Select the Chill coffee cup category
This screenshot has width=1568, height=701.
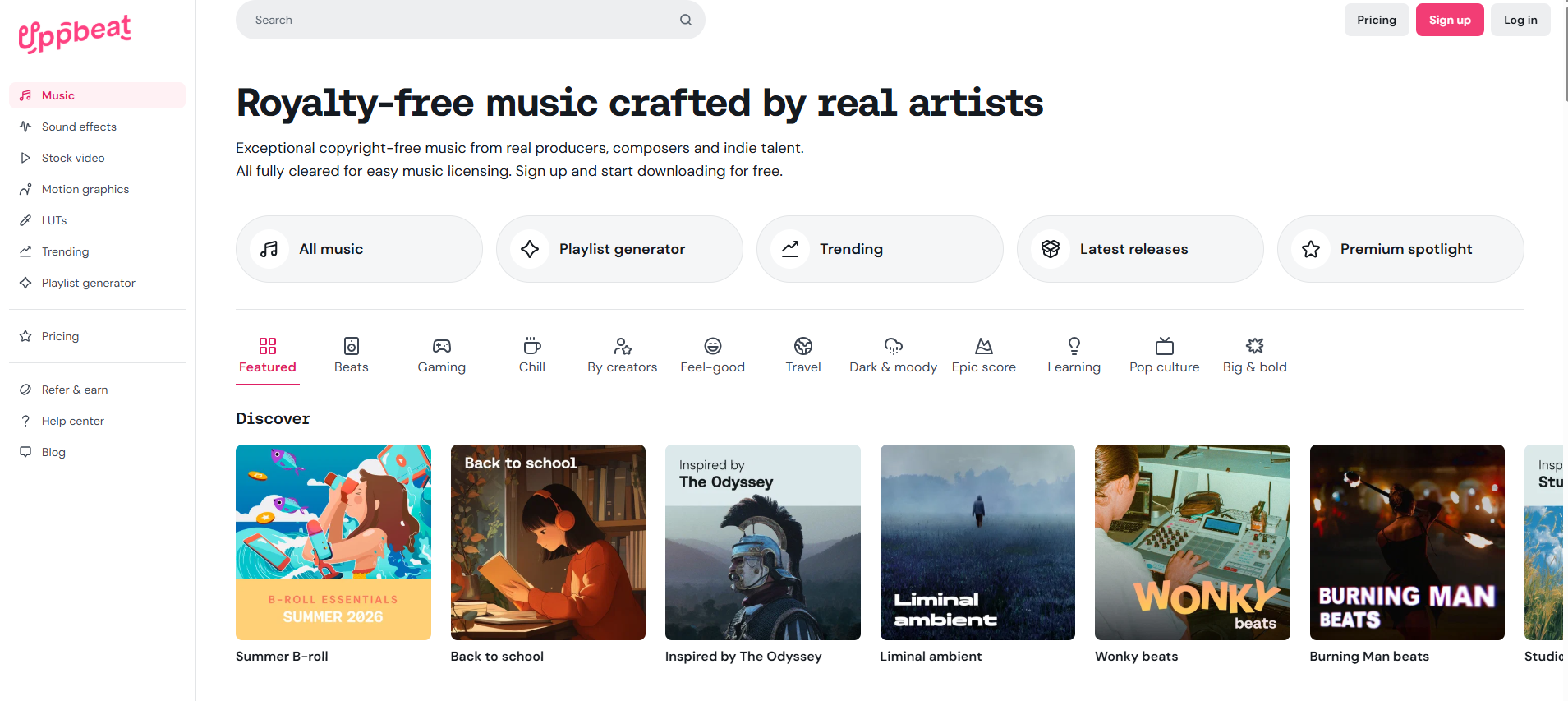click(532, 346)
